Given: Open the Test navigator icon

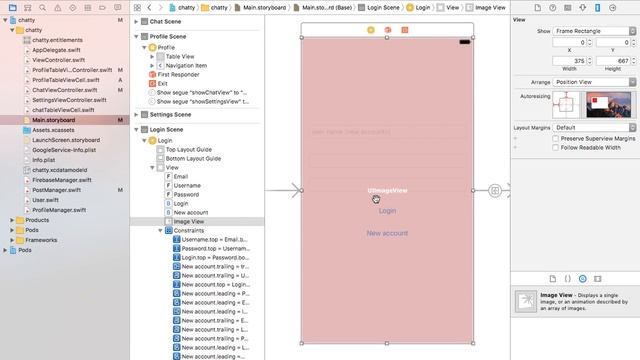Looking at the screenshot, I should pyautogui.click(x=73, y=7).
